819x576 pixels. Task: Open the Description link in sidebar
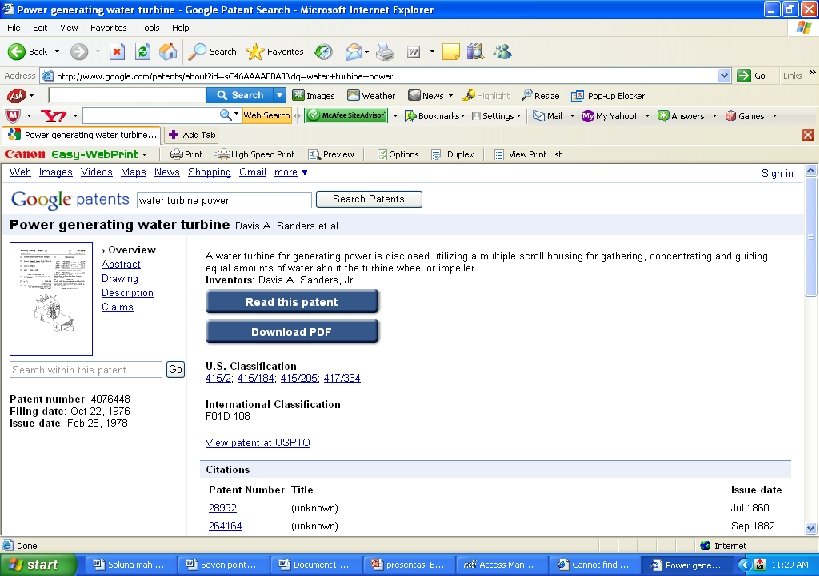(x=127, y=292)
